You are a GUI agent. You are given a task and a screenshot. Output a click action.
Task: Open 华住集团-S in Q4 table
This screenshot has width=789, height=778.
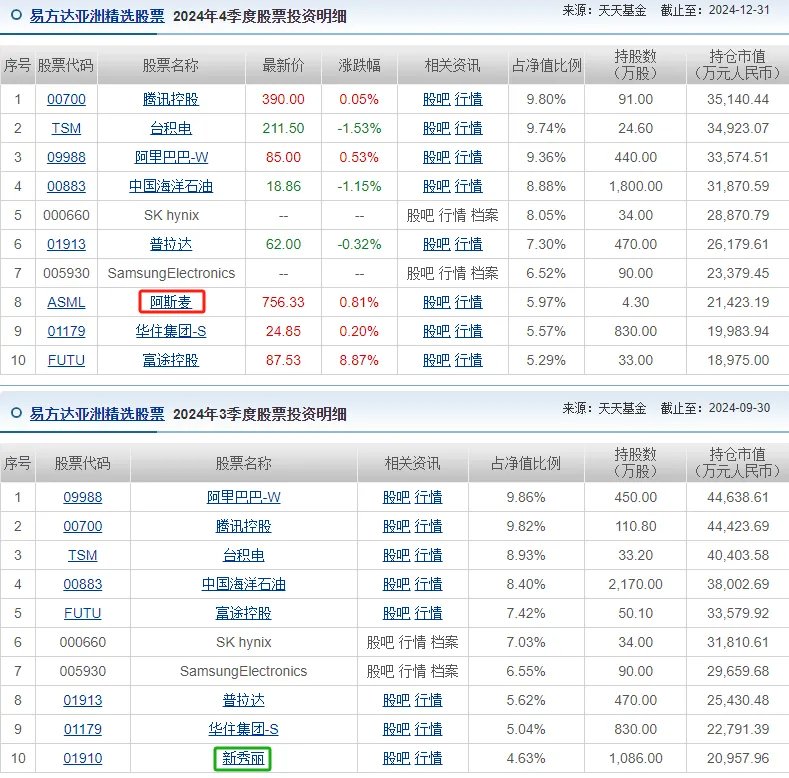click(x=171, y=332)
